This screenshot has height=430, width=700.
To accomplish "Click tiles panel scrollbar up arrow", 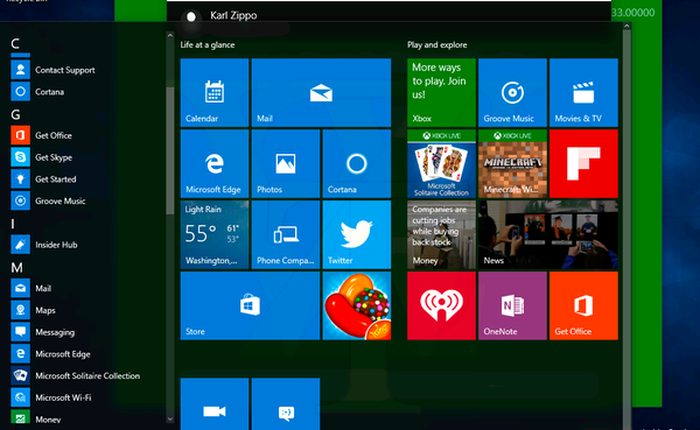I will [x=627, y=26].
